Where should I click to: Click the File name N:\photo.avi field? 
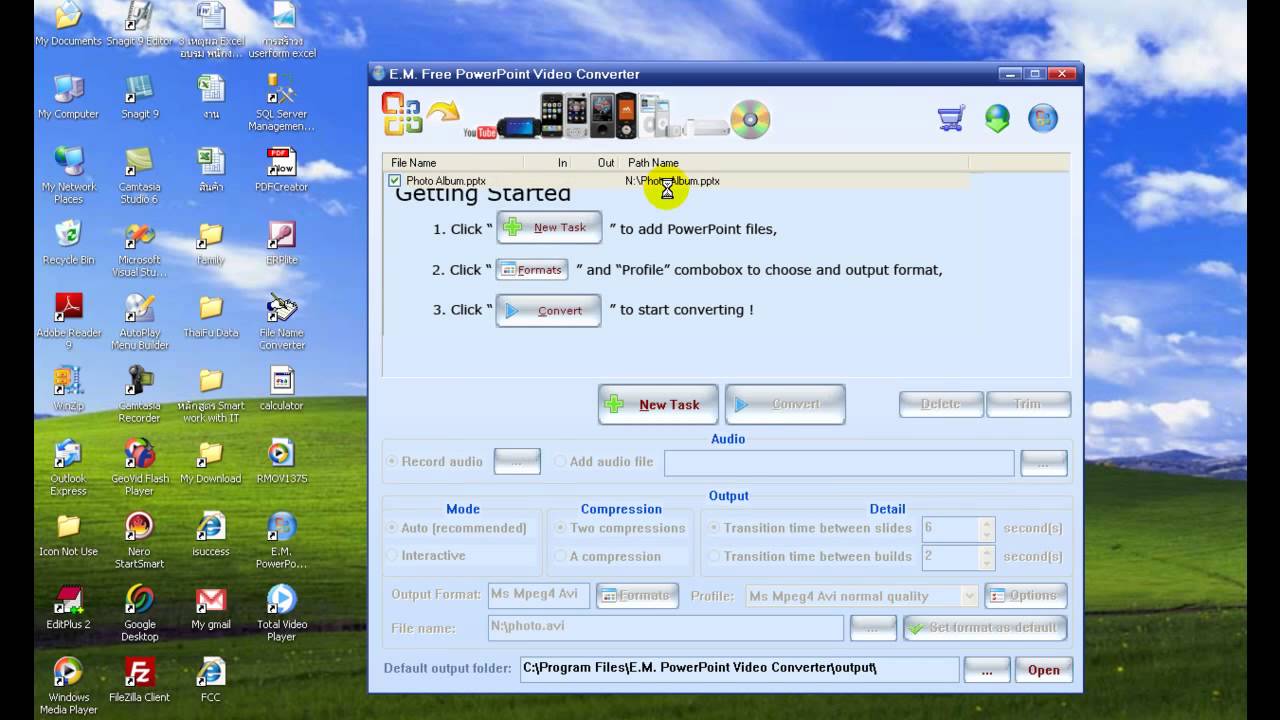(665, 628)
